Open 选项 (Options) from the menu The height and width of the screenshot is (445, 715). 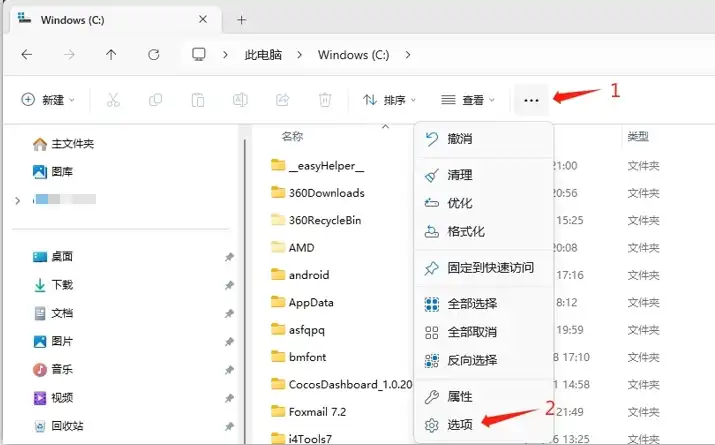click(484, 425)
